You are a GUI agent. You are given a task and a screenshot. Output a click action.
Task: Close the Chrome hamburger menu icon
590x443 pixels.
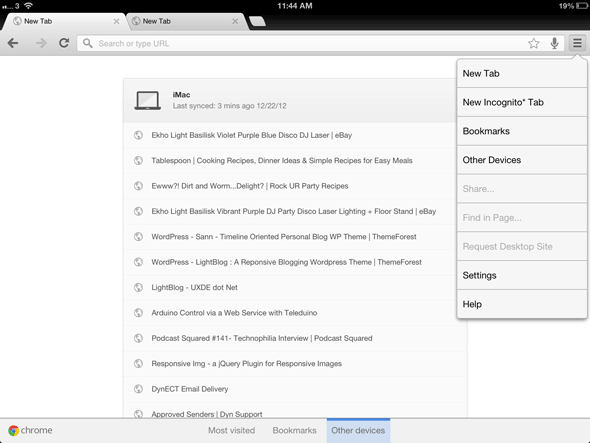[x=577, y=43]
